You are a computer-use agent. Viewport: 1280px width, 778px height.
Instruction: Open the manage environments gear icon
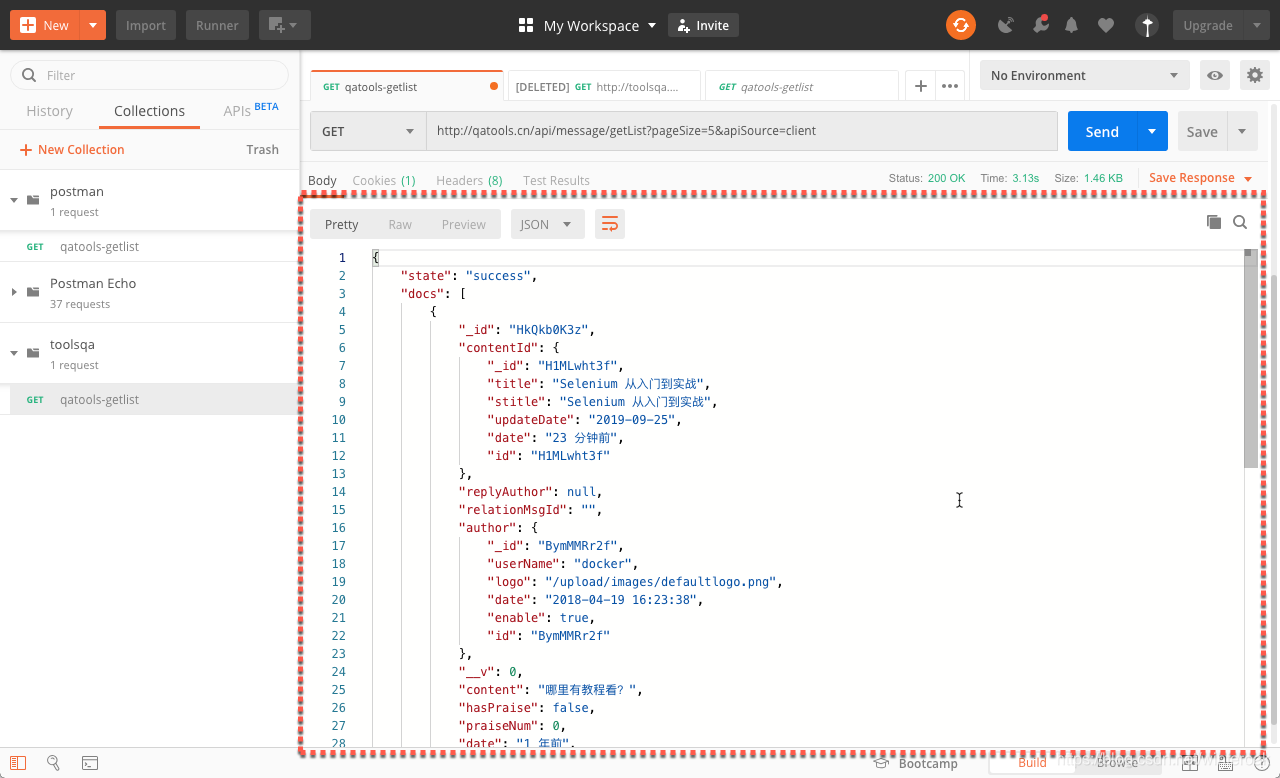(x=1254, y=75)
